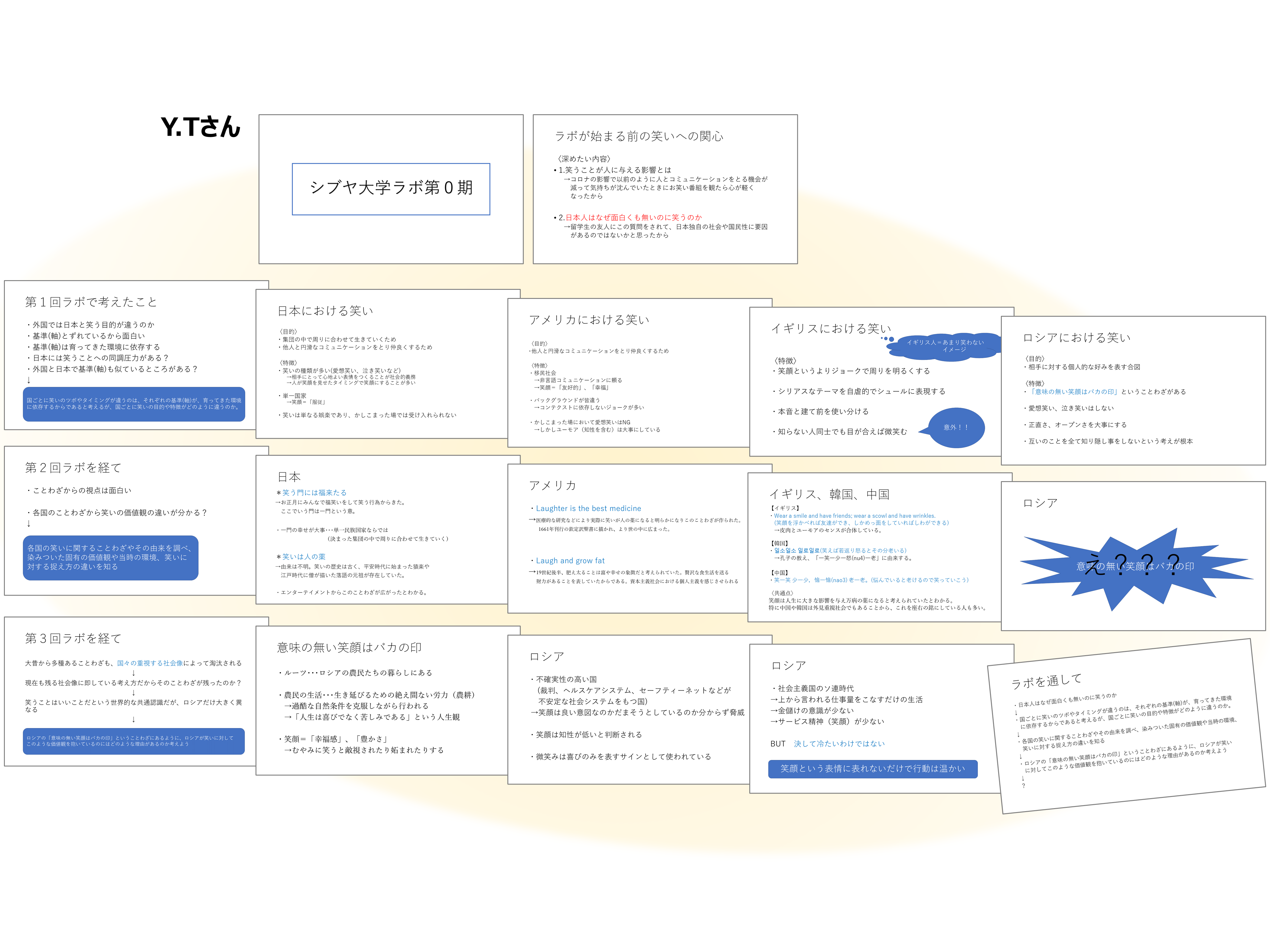Click the blue box '各国の笑いに関することわざやその由来を調べ'
1270x952 pixels.
[111, 558]
